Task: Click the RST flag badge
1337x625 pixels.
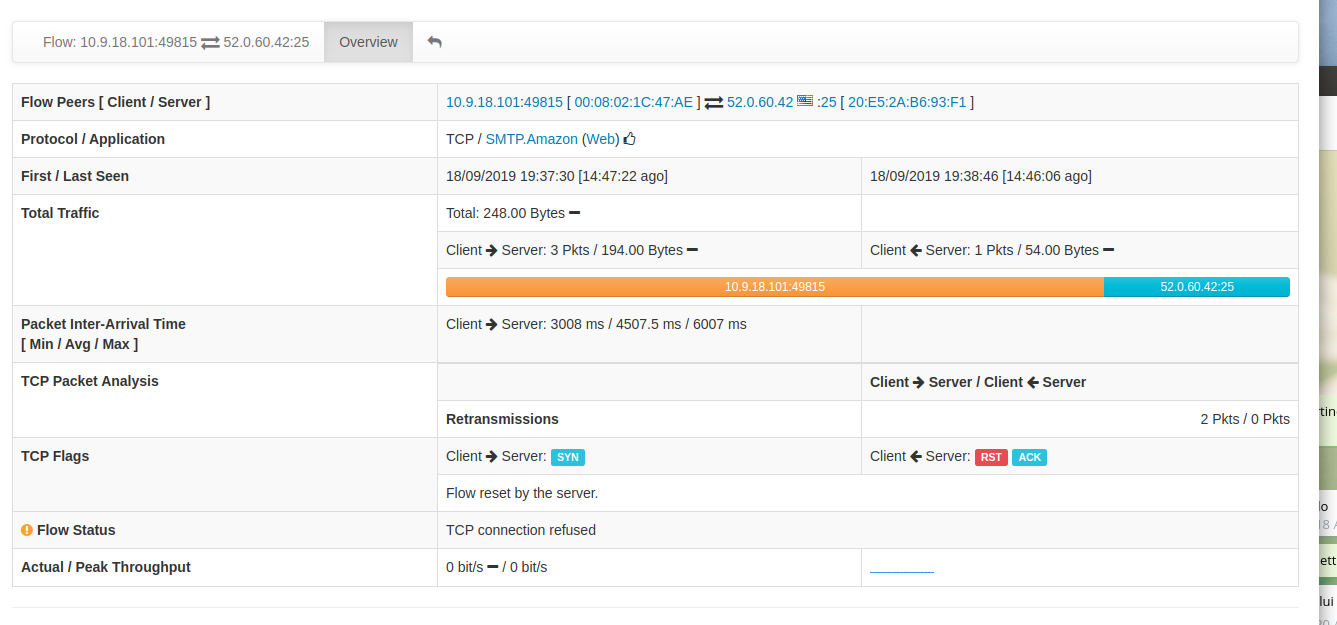Action: coord(991,457)
